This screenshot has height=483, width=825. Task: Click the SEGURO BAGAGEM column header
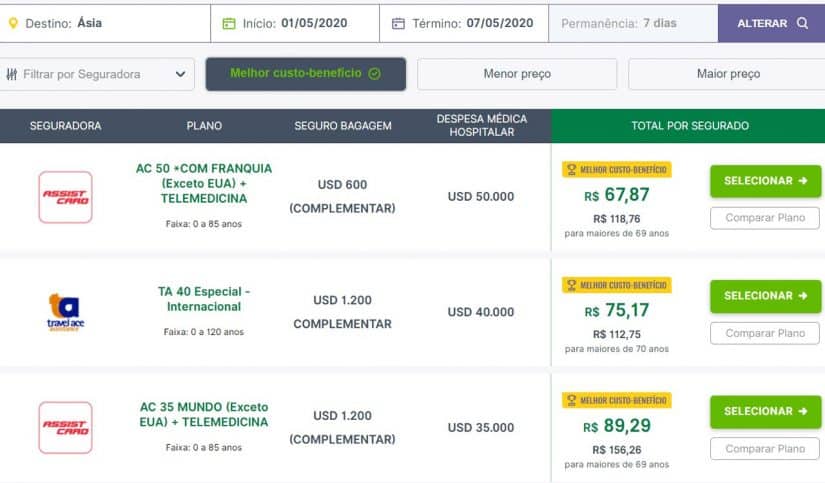(x=343, y=126)
